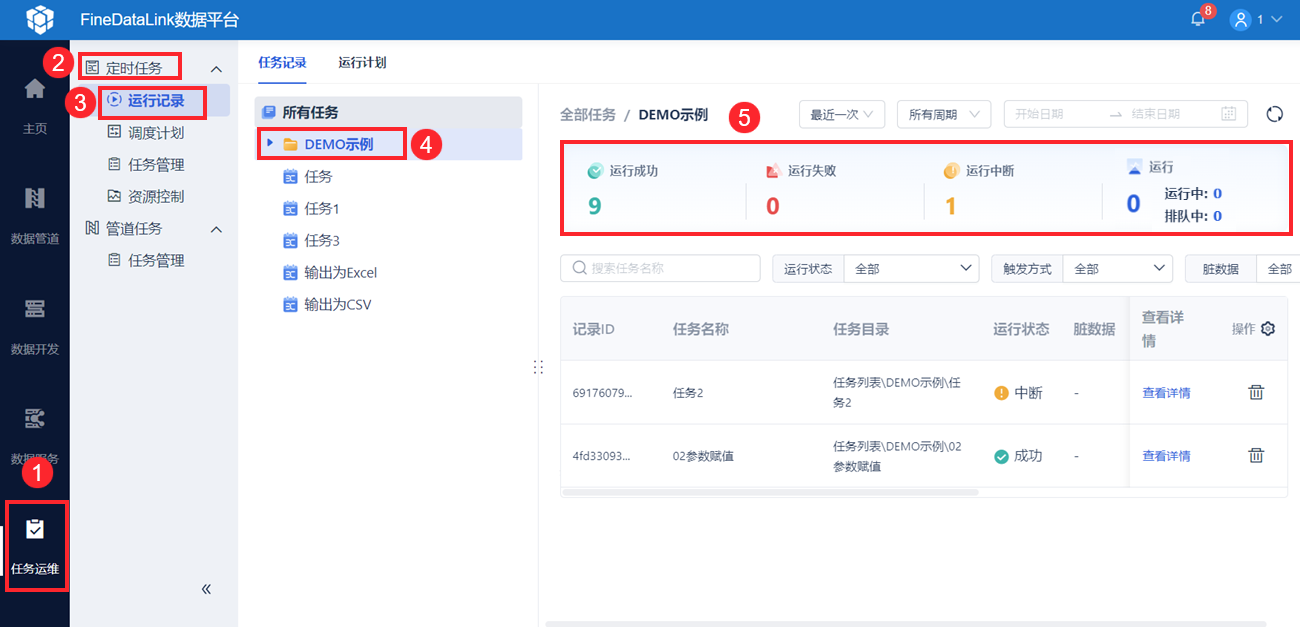Delete the 02参数赋值 record with trash icon
This screenshot has width=1300, height=627.
click(x=1256, y=455)
